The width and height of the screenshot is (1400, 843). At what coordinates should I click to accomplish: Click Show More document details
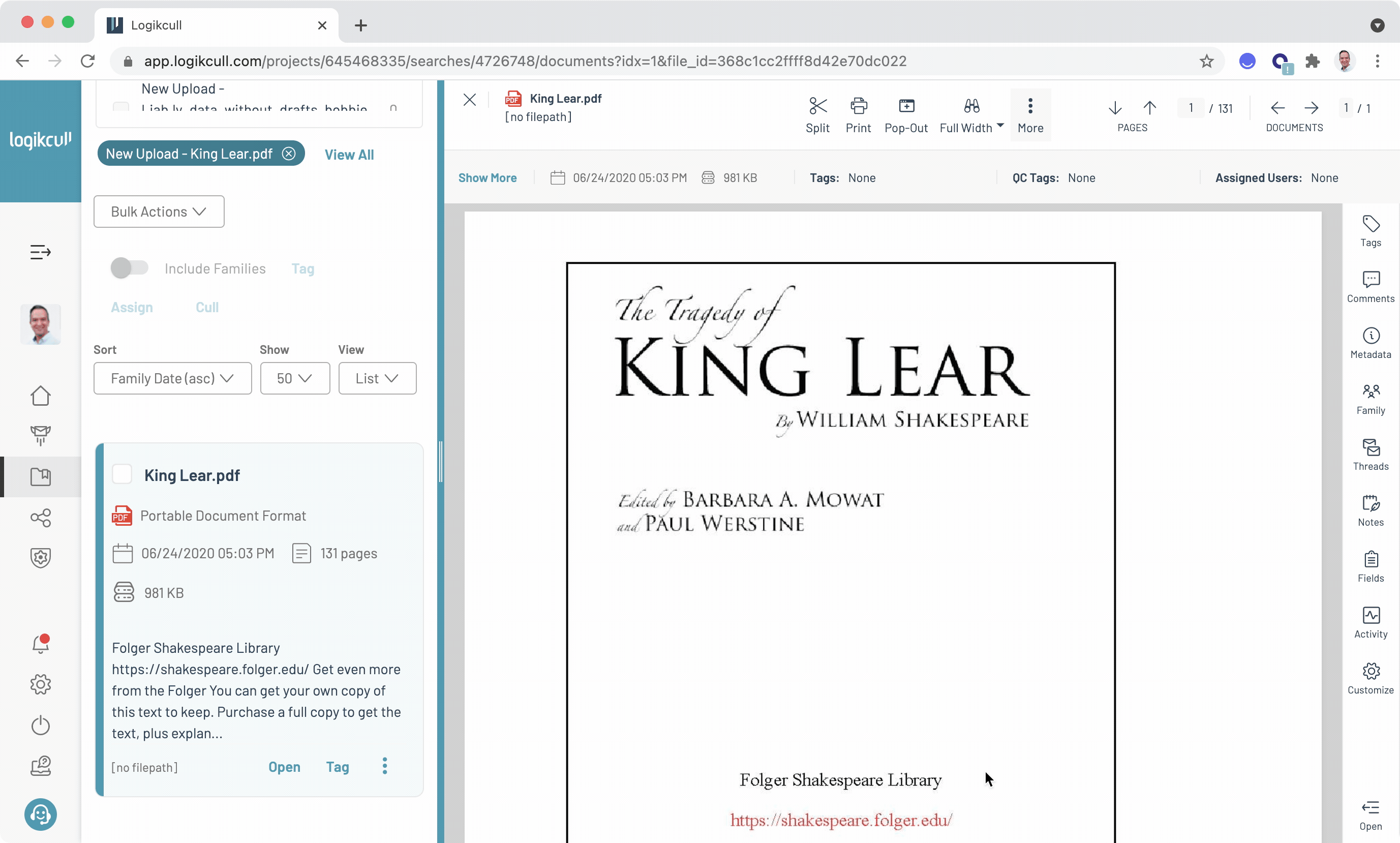pyautogui.click(x=488, y=178)
